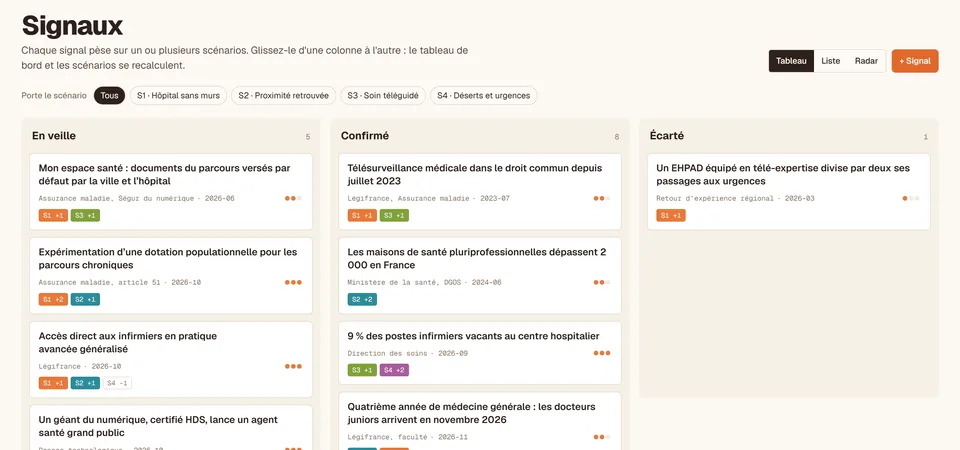
Task: Click the Confirmé column header
Action: (x=365, y=136)
